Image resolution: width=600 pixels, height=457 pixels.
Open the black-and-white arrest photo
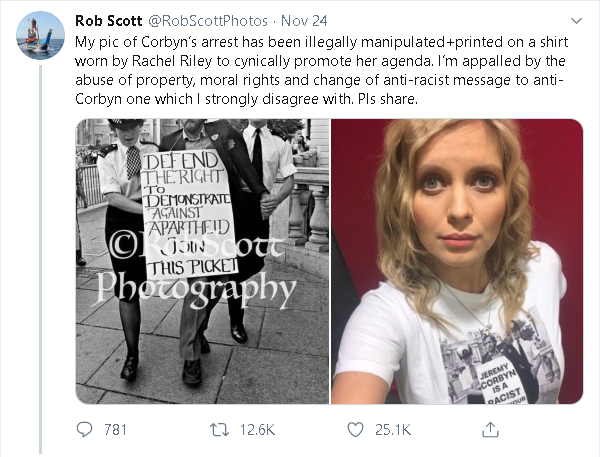pyautogui.click(x=202, y=262)
